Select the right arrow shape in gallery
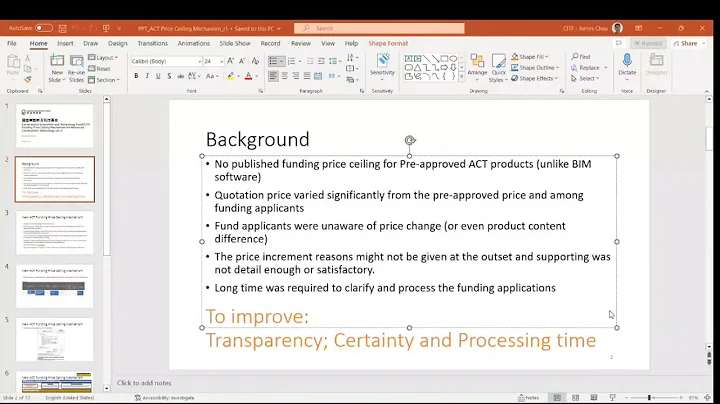Image resolution: width=720 pixels, height=404 pixels. [x=444, y=67]
